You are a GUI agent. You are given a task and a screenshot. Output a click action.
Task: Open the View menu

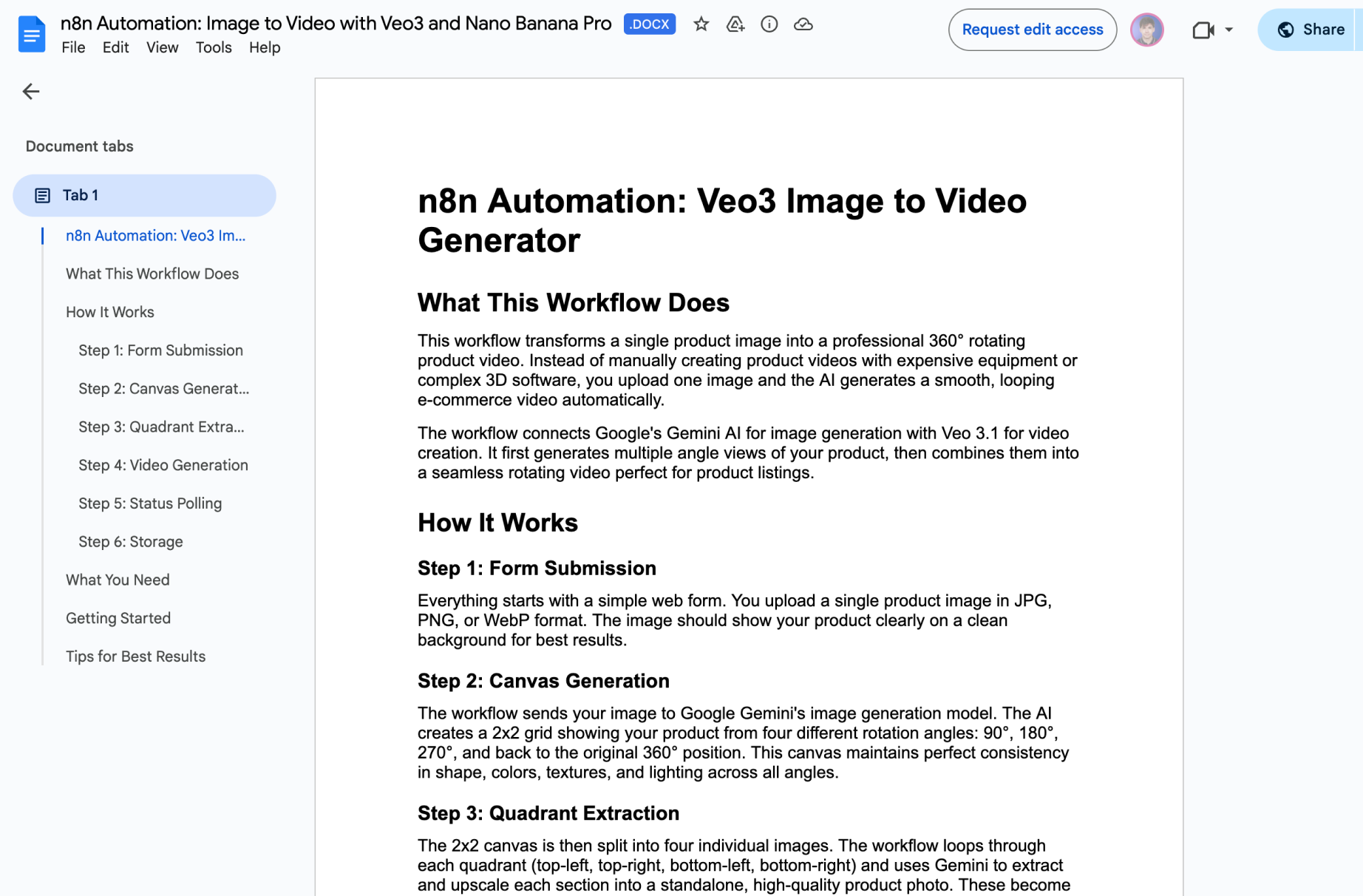pyautogui.click(x=162, y=47)
